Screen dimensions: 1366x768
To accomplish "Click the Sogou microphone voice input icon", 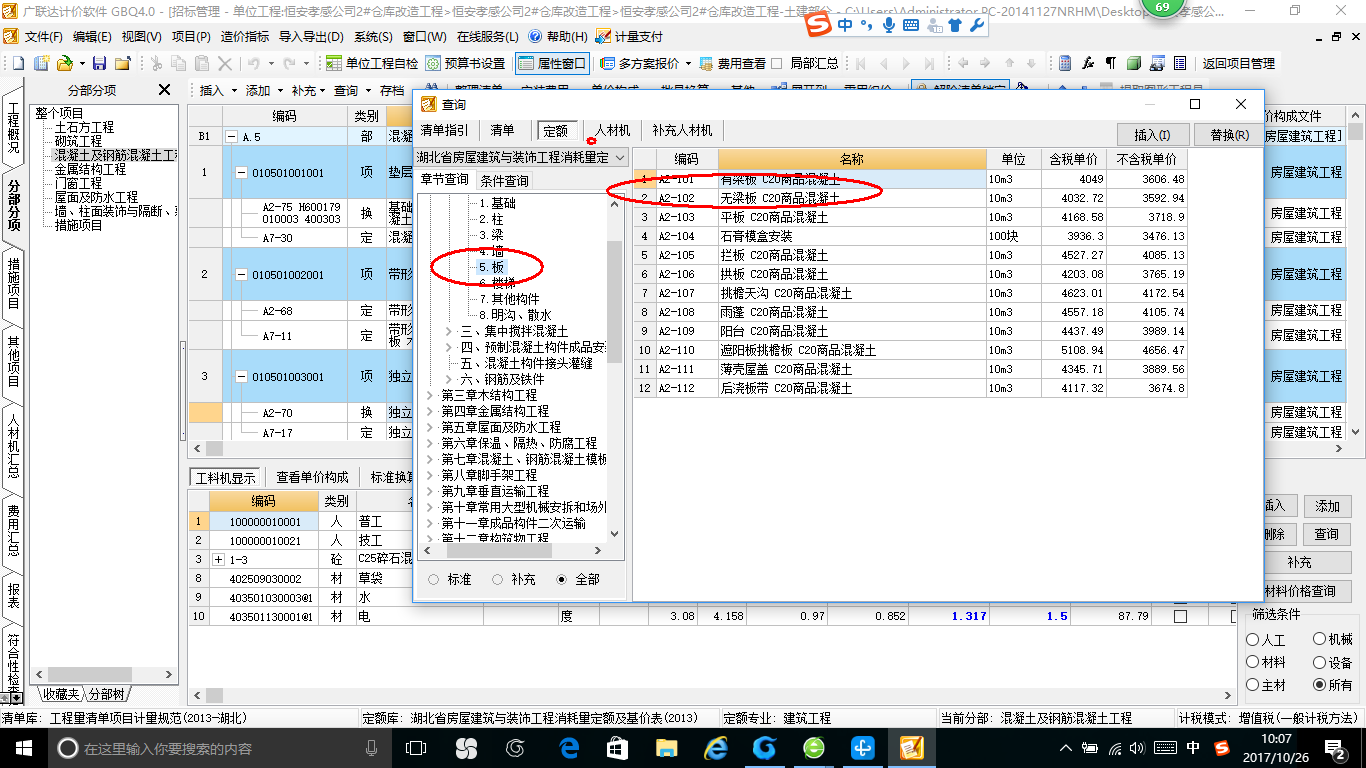I will coord(889,25).
